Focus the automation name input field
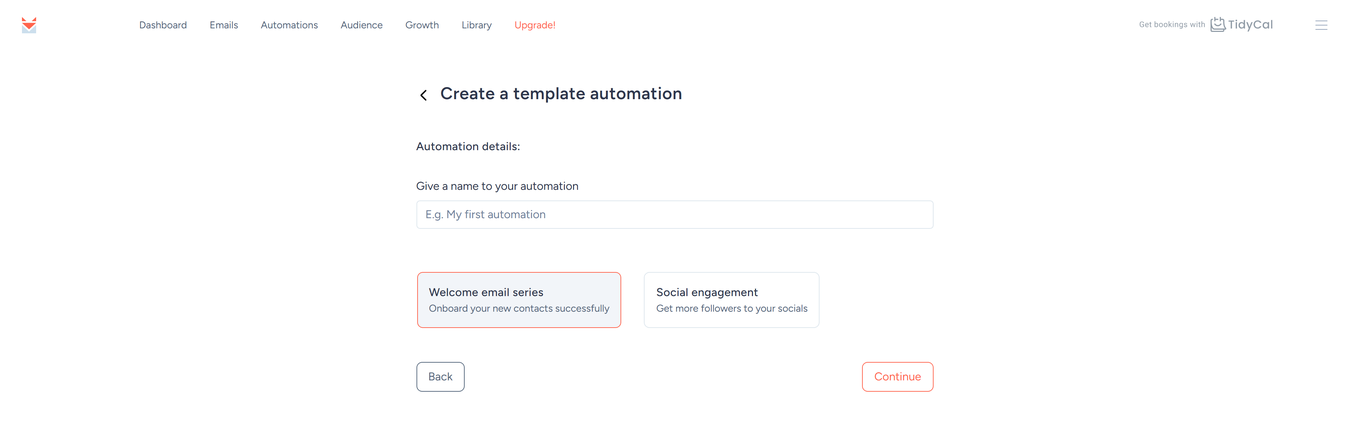 pyautogui.click(x=675, y=215)
